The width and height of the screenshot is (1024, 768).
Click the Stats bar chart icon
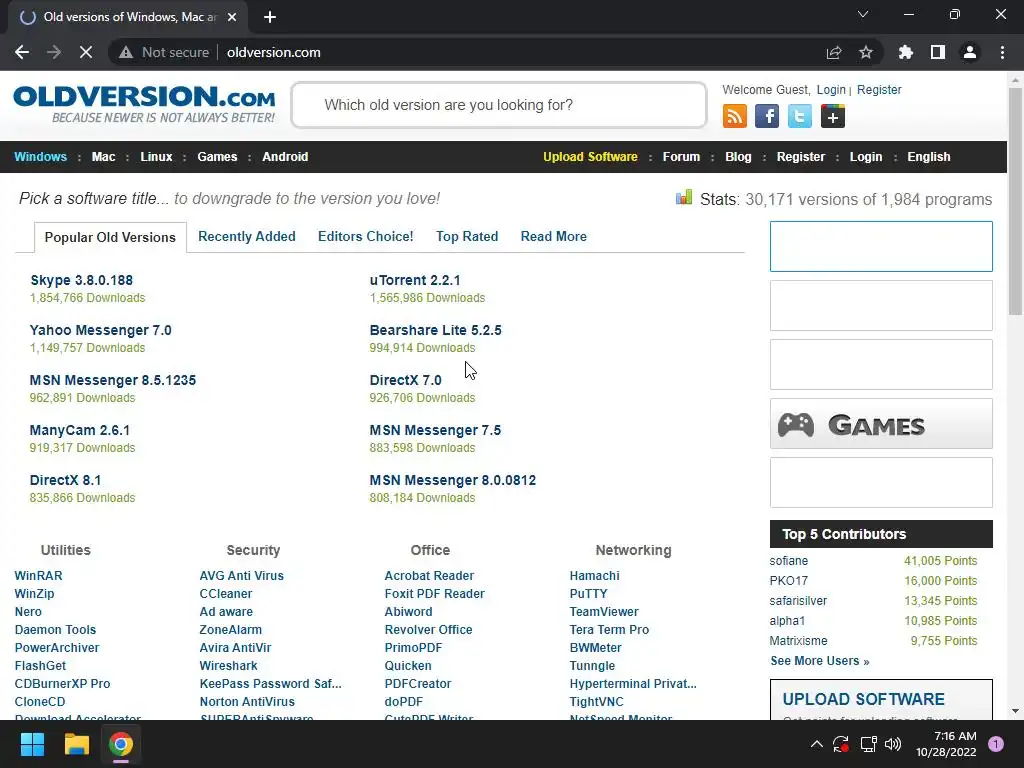tap(684, 197)
